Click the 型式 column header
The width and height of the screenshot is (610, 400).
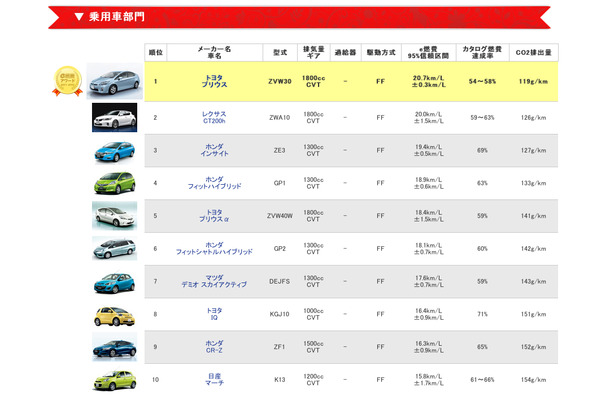tap(280, 53)
